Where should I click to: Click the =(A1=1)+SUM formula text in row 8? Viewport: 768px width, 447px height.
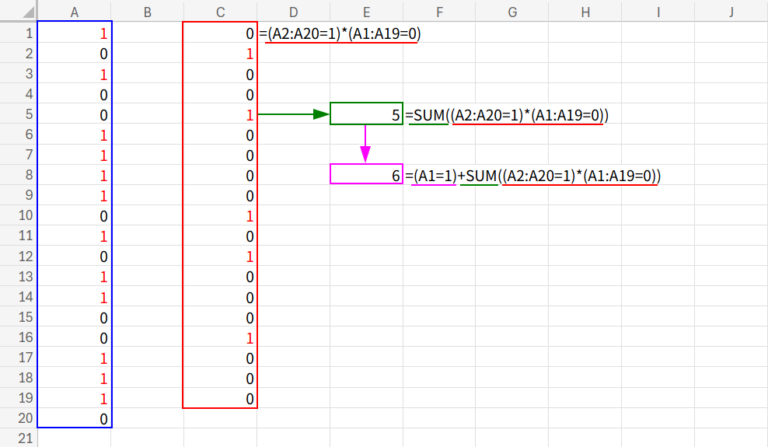[x=534, y=175]
